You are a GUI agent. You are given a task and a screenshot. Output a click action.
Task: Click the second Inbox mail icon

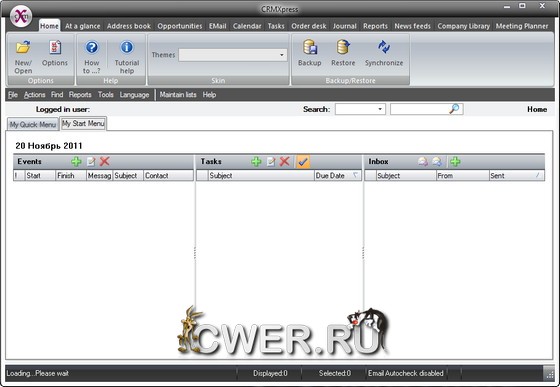[x=437, y=162]
